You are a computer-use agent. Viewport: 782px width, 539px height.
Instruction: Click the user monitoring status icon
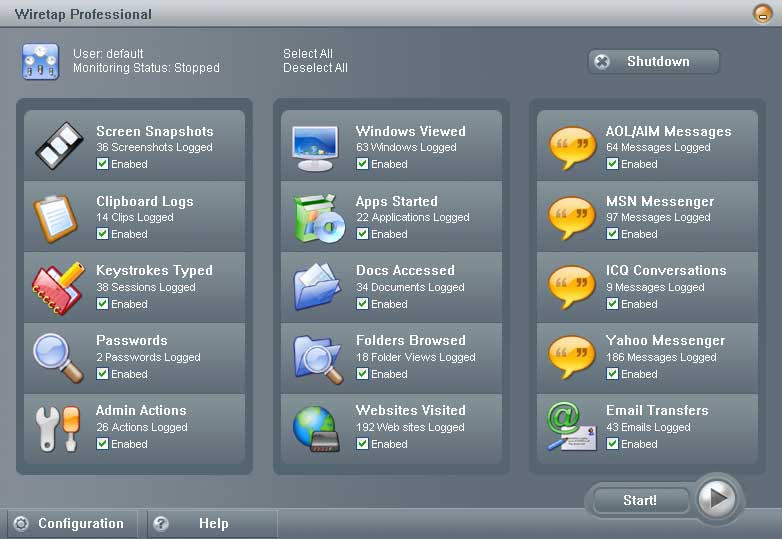40,62
